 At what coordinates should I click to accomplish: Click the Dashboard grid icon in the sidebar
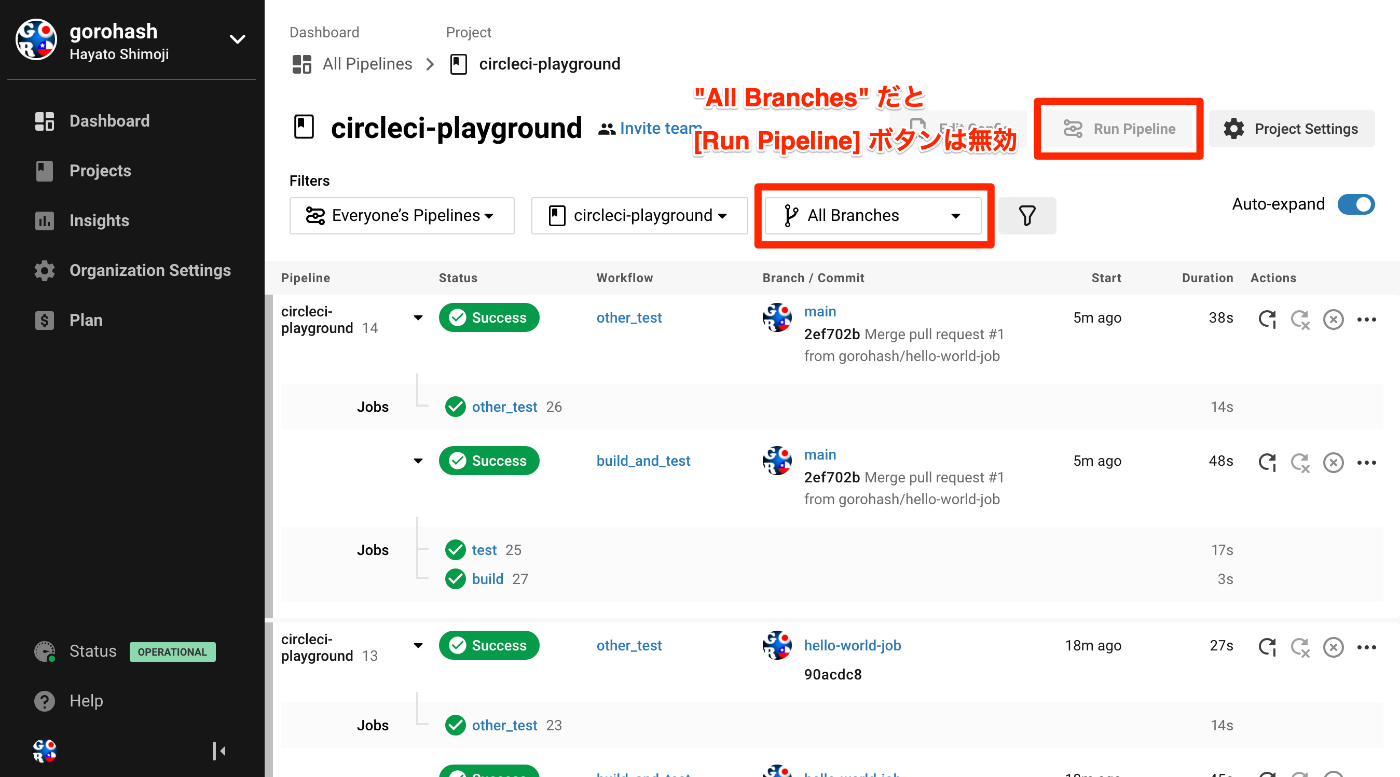(x=44, y=121)
